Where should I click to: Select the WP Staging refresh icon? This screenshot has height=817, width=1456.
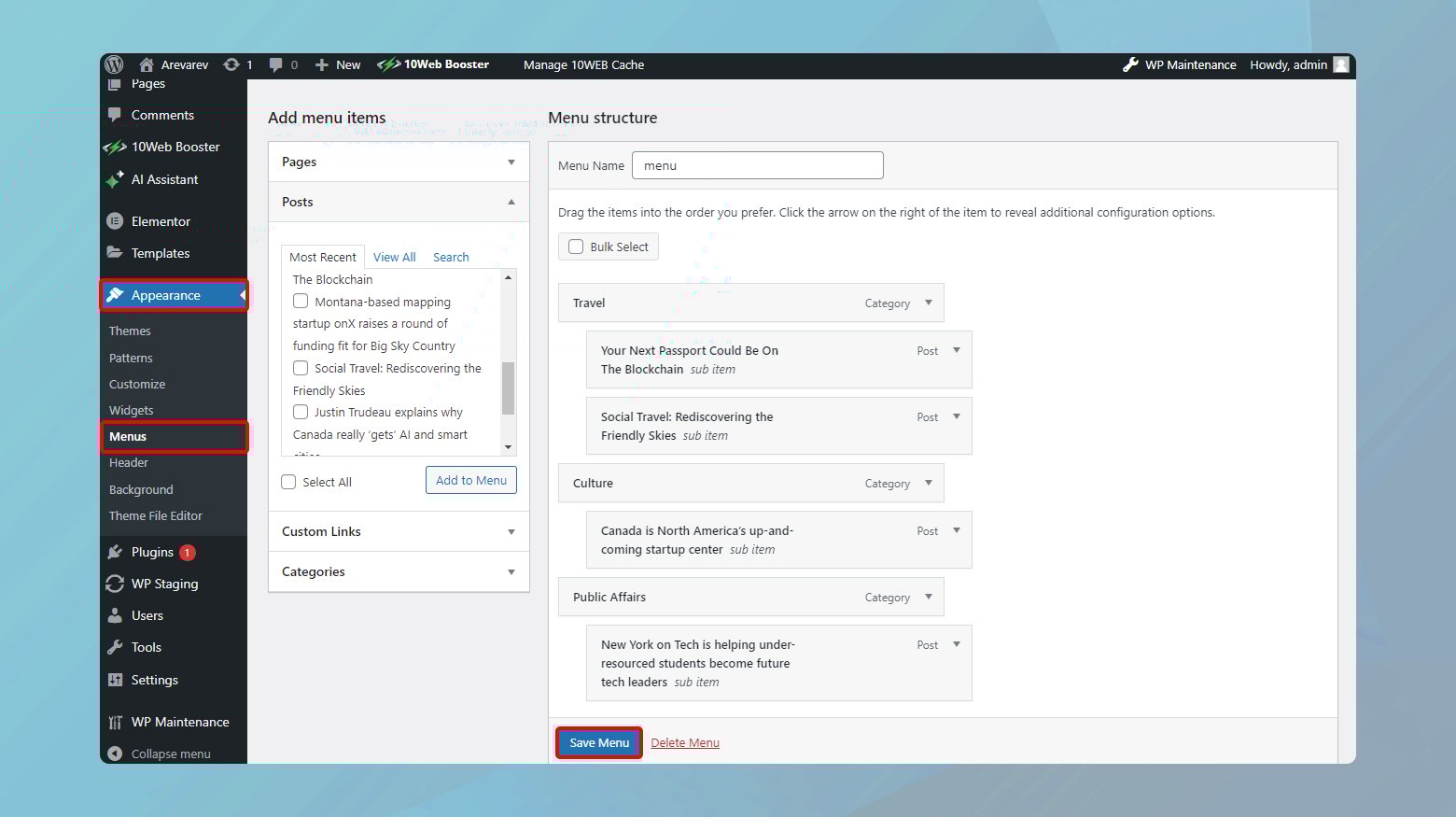pyautogui.click(x=115, y=584)
